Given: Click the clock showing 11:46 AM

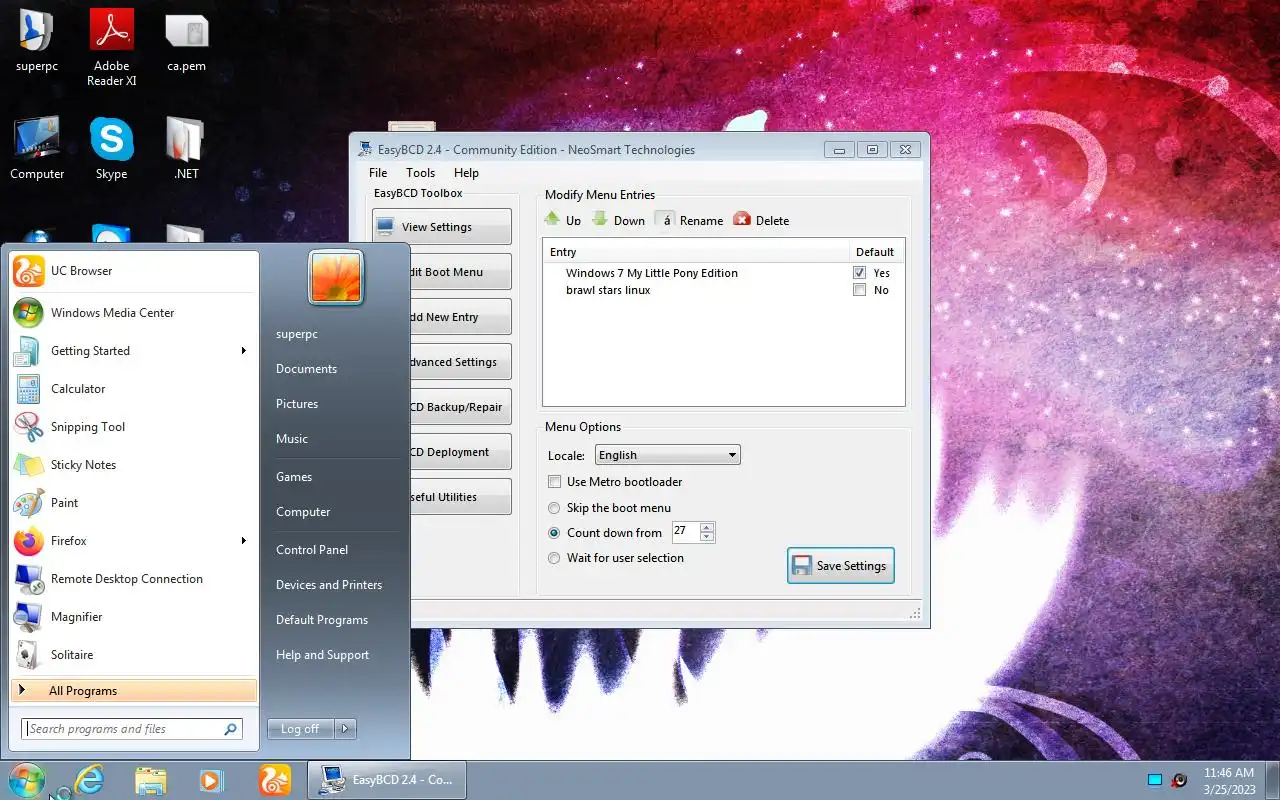Looking at the screenshot, I should 1229,773.
